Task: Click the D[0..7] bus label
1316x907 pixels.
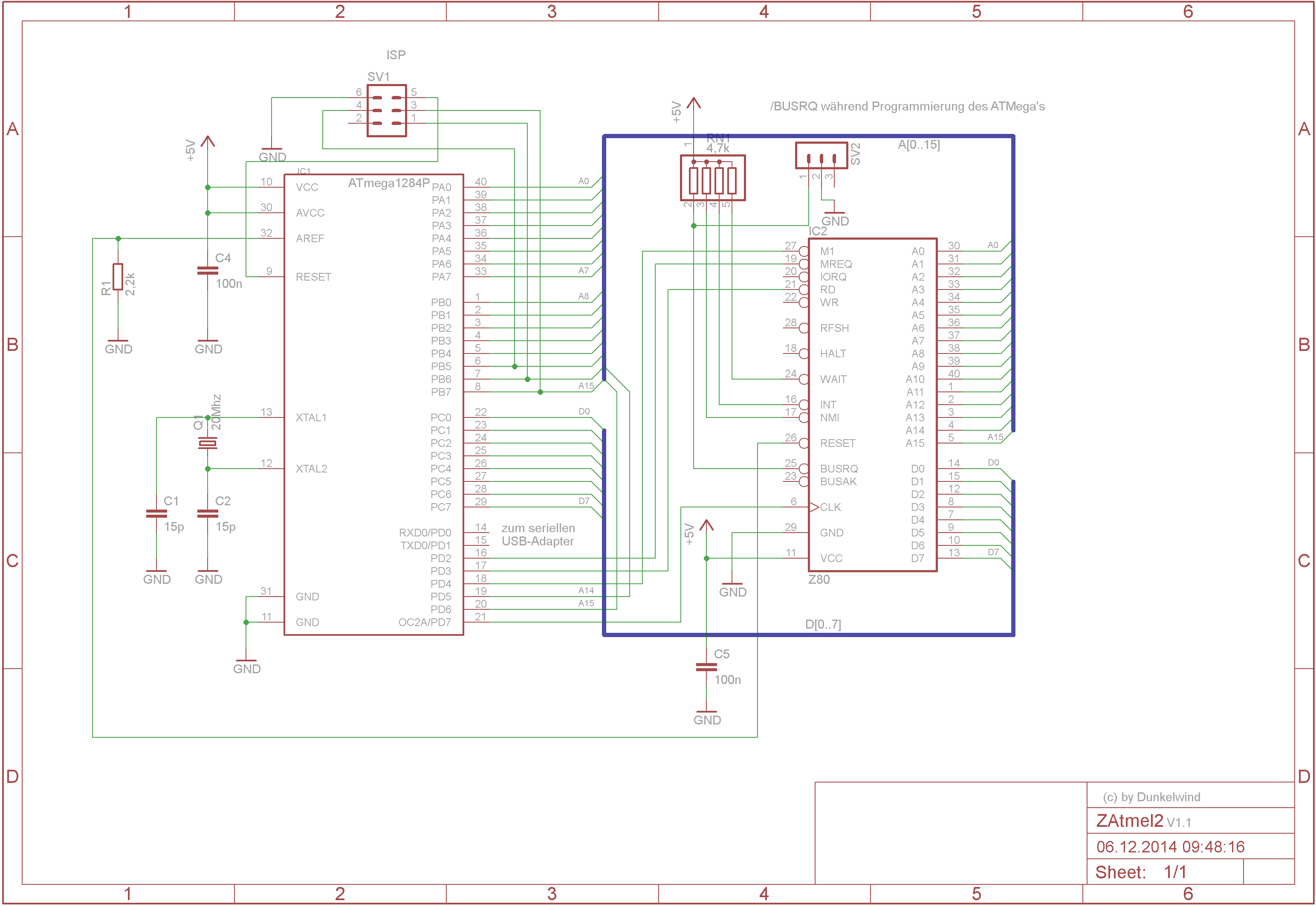Action: click(822, 625)
